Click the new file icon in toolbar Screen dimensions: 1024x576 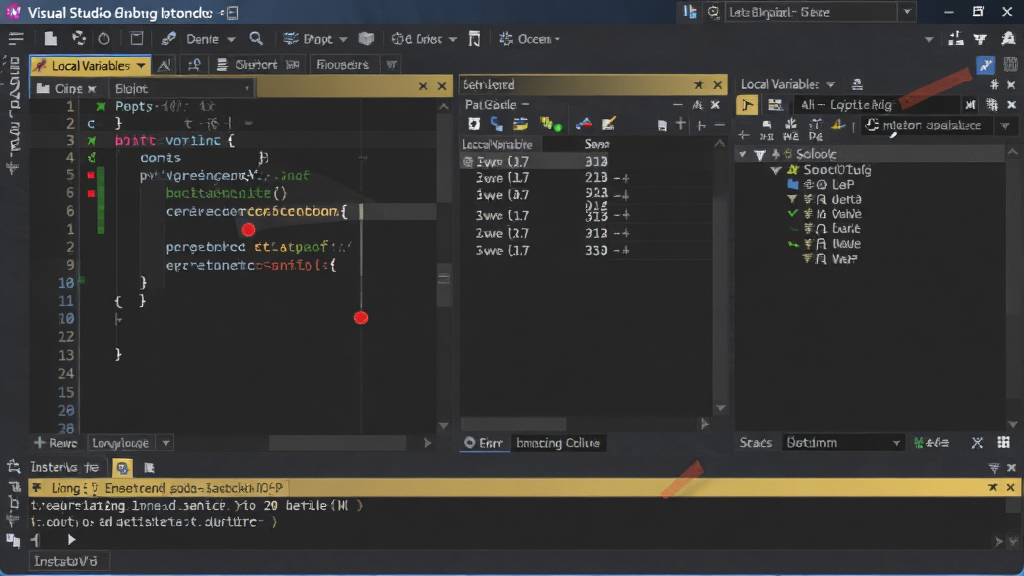coord(50,39)
